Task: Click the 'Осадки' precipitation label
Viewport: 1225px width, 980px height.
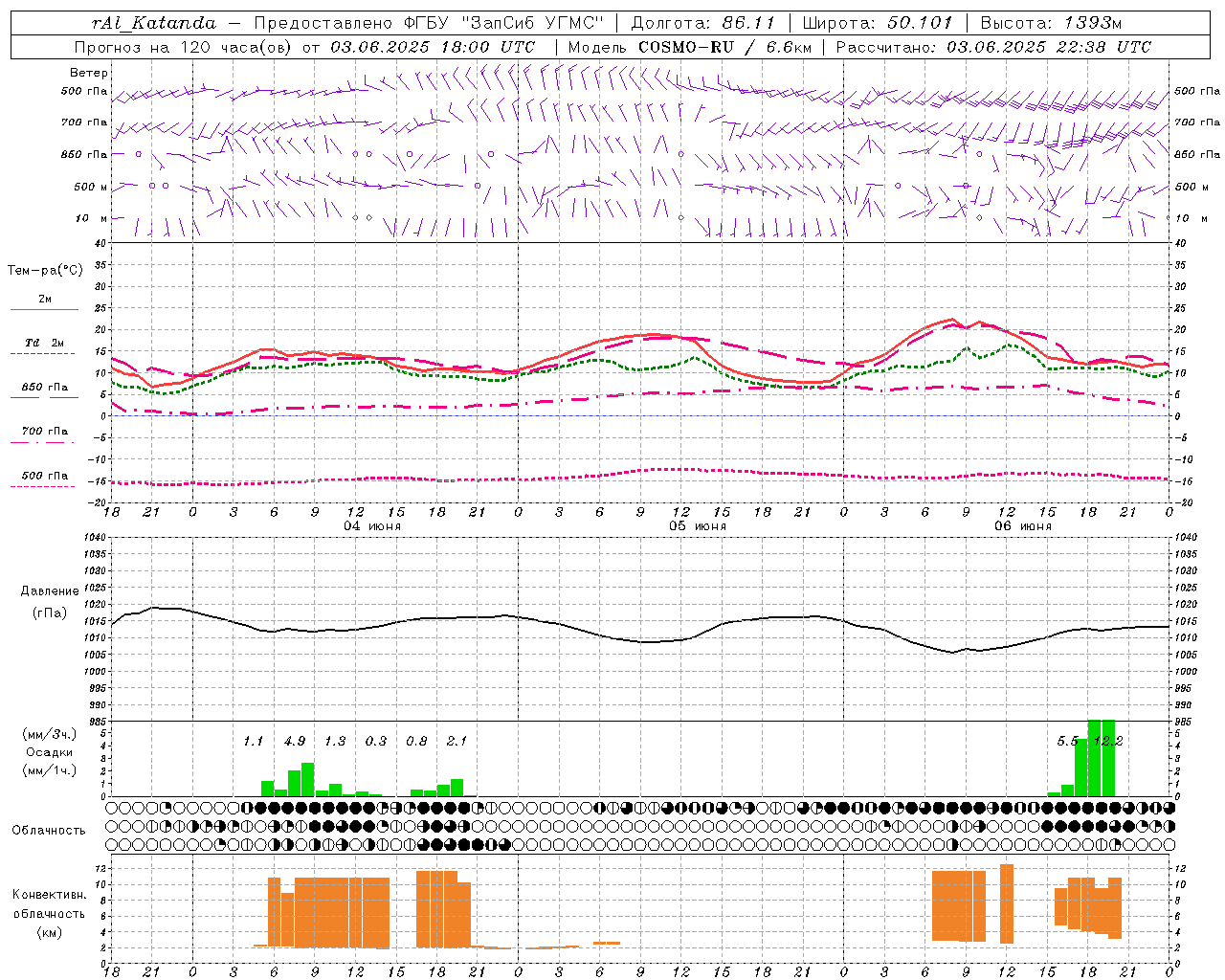Action: 50,752
